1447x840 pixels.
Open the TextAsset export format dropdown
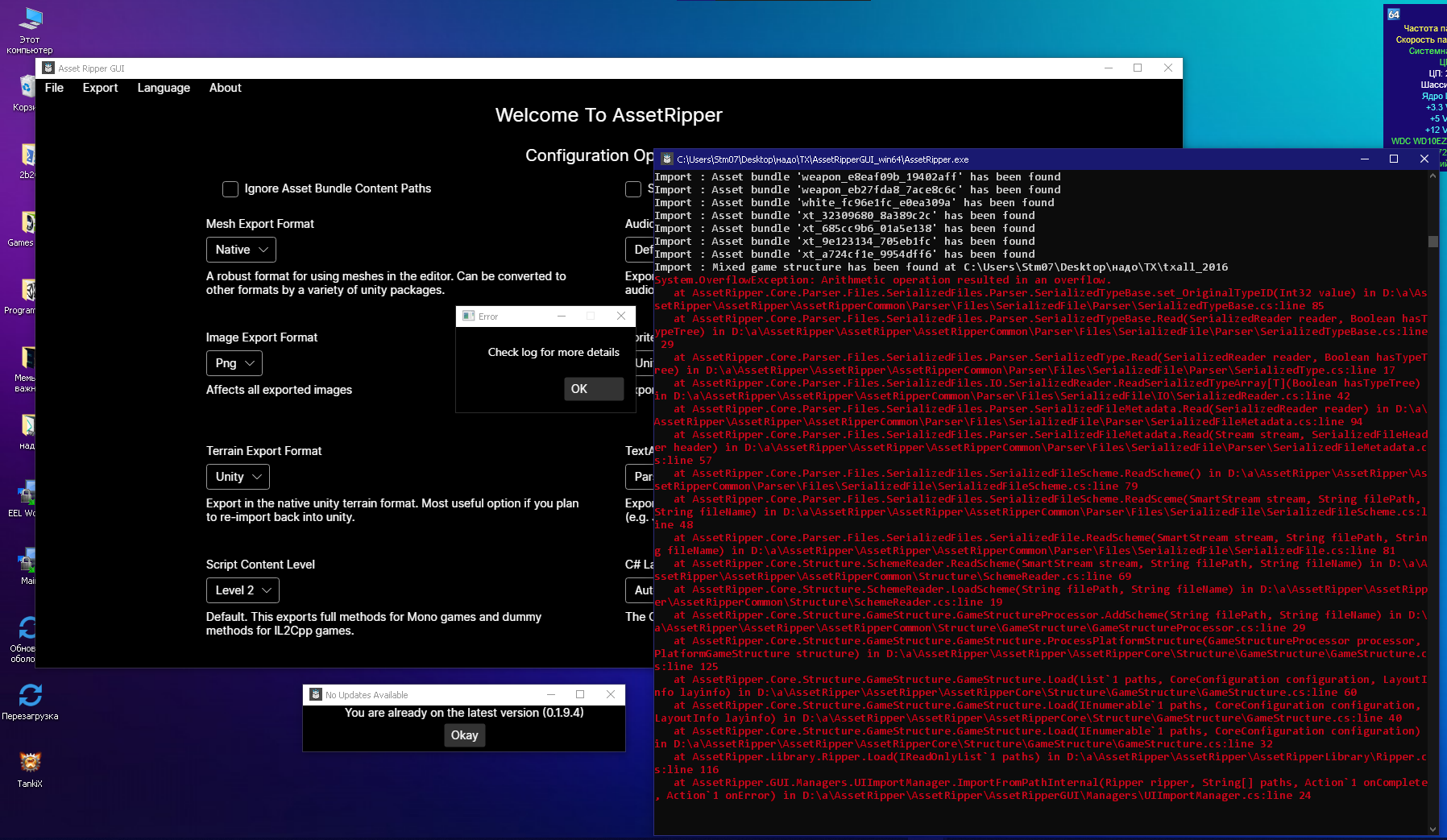[x=640, y=477]
